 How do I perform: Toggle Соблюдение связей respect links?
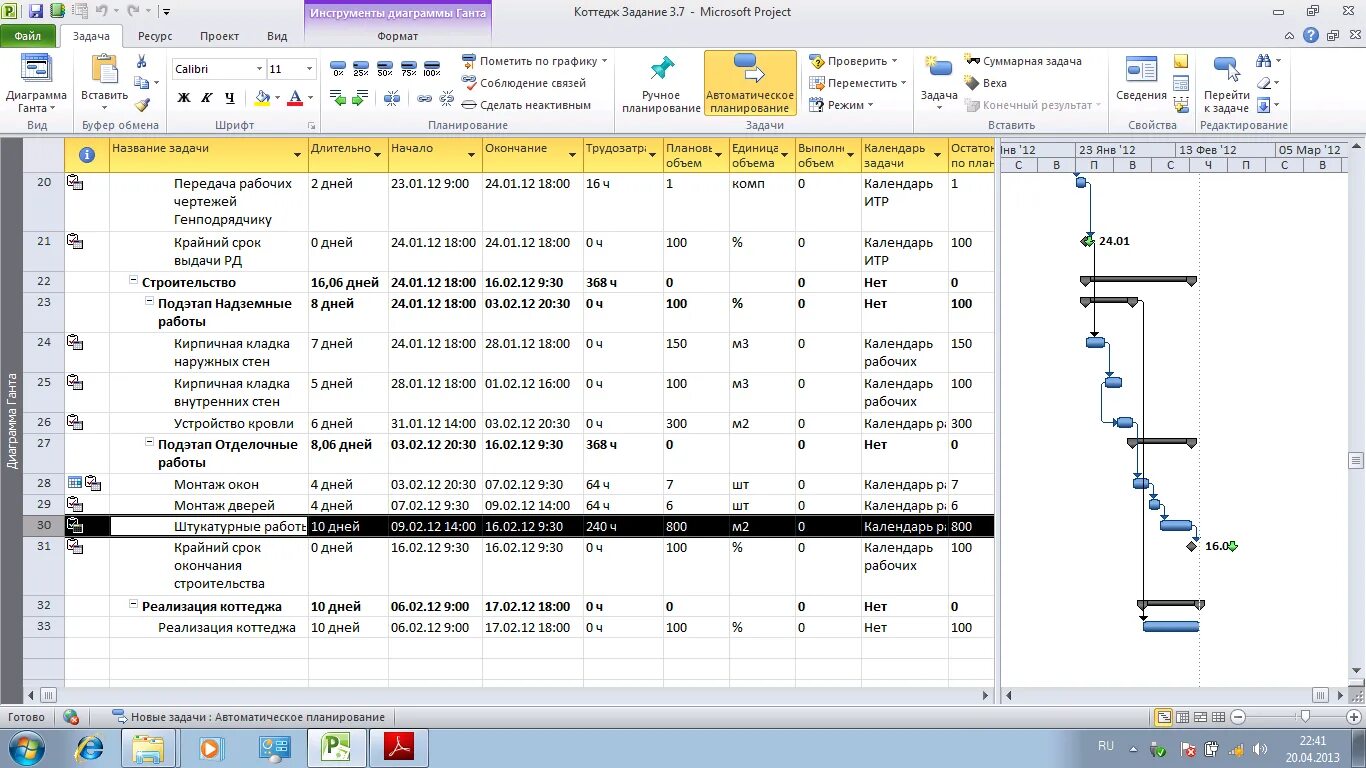[524, 83]
